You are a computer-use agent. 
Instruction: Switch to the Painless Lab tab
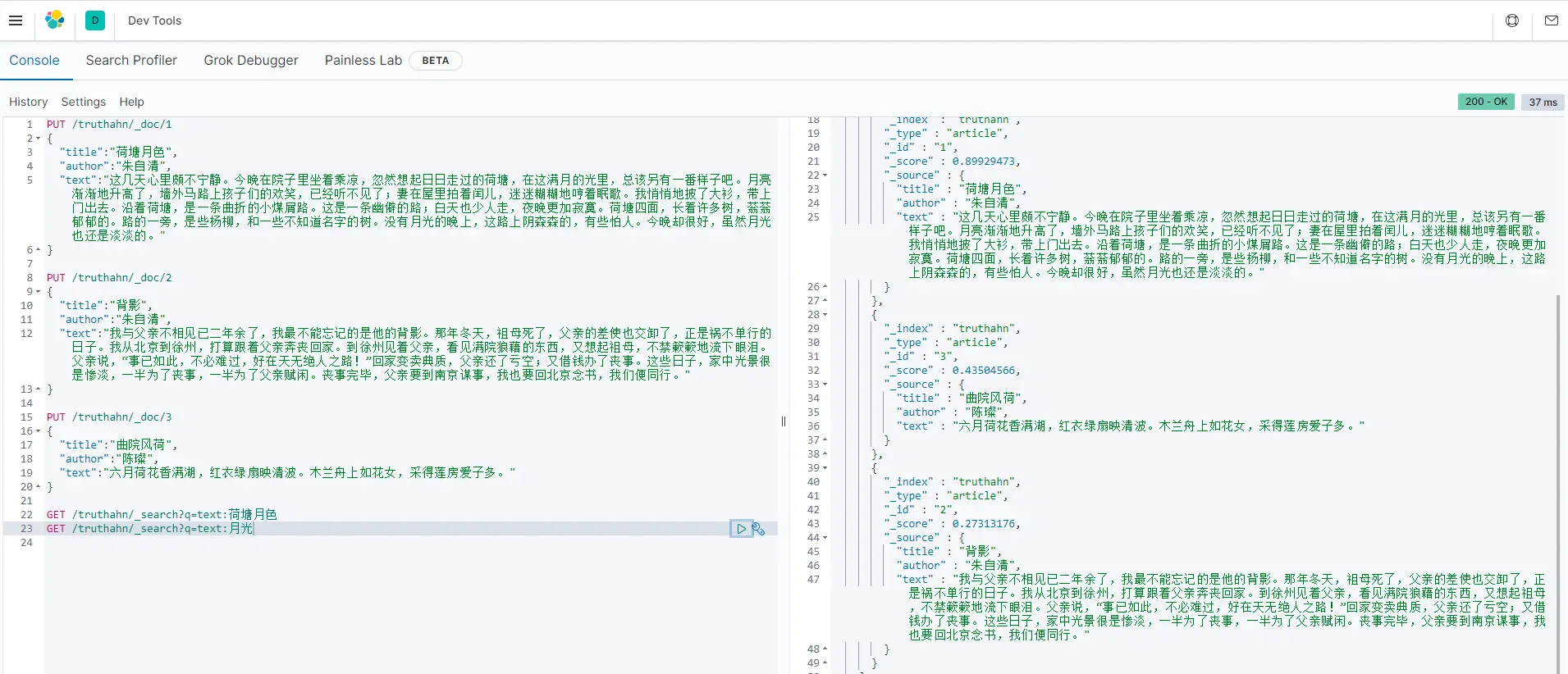[x=363, y=61]
